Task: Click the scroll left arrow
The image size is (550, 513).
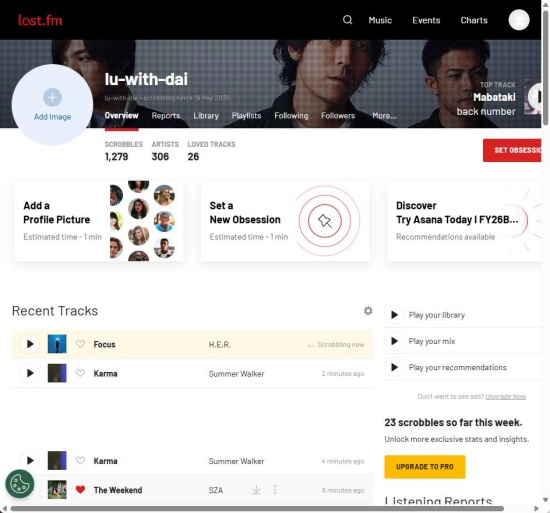Action: pyautogui.click(x=5, y=508)
